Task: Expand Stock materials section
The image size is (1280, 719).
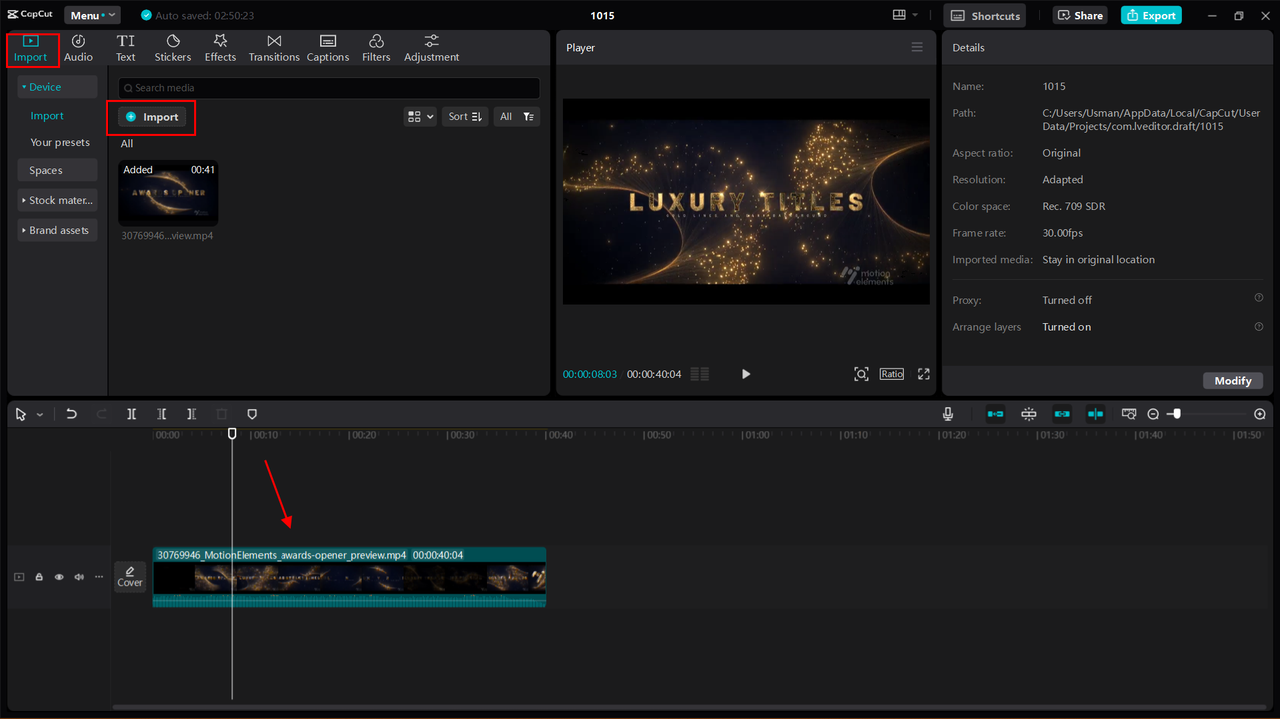Action: tap(57, 200)
